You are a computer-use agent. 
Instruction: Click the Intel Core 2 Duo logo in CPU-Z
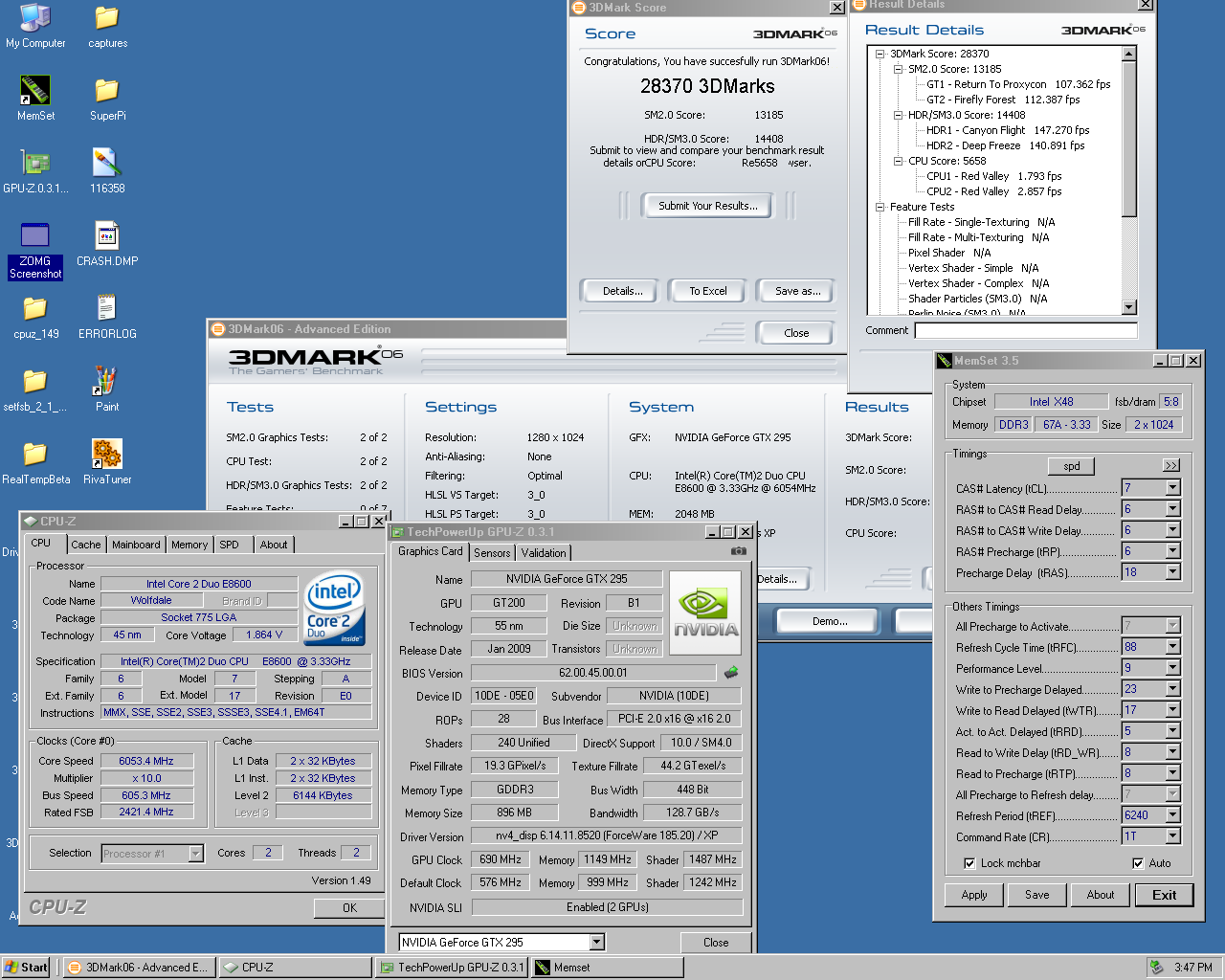tap(334, 609)
